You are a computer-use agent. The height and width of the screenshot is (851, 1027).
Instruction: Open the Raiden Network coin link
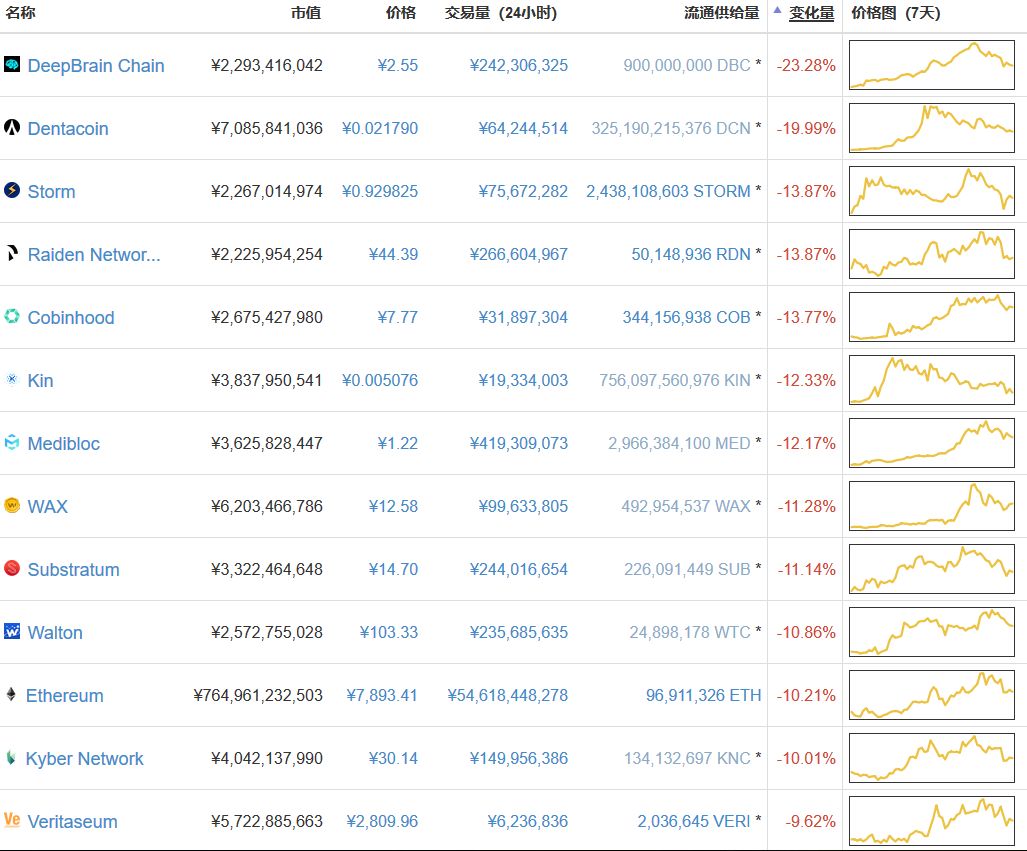(94, 254)
